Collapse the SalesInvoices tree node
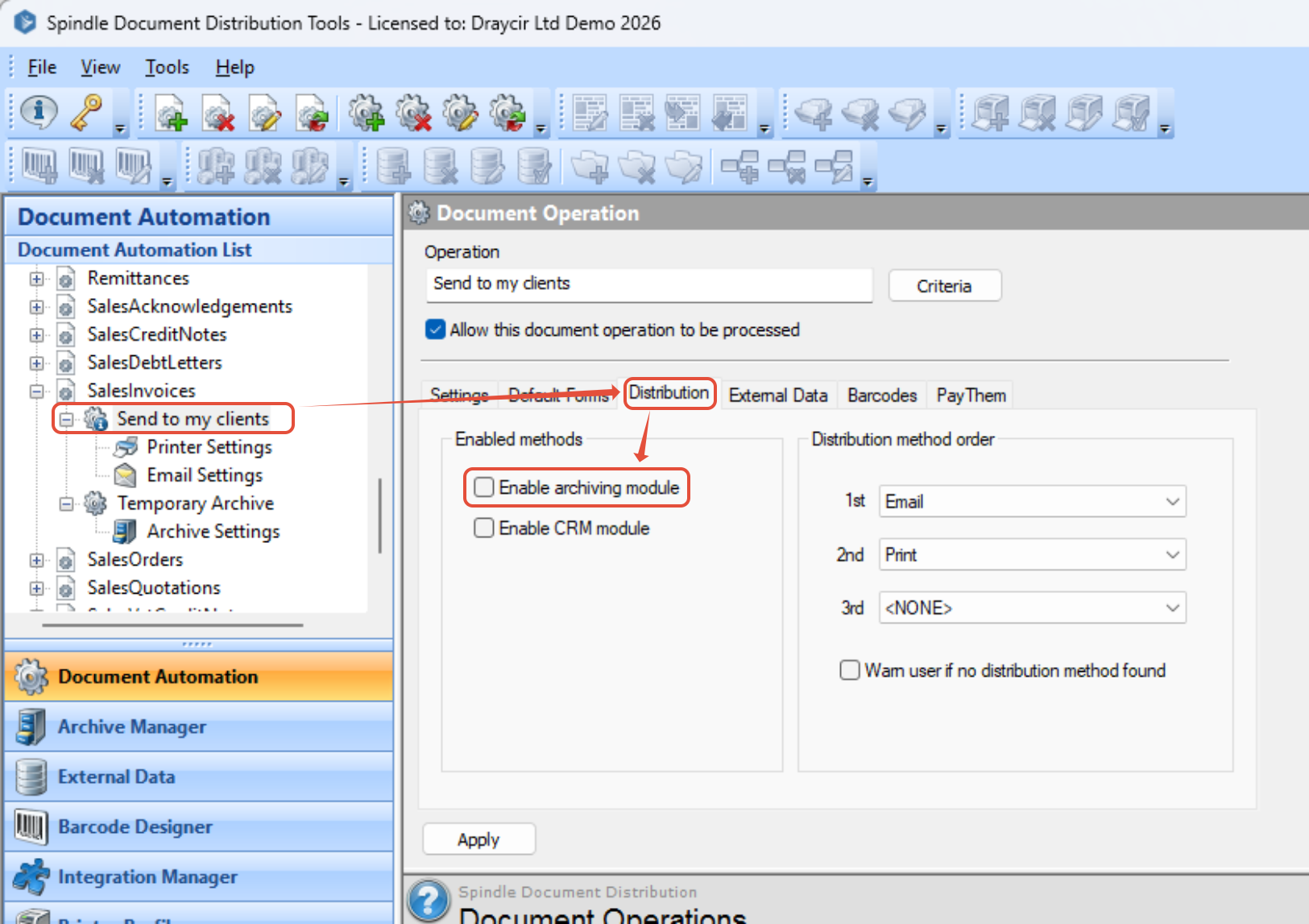The width and height of the screenshot is (1309, 924). click(x=36, y=392)
